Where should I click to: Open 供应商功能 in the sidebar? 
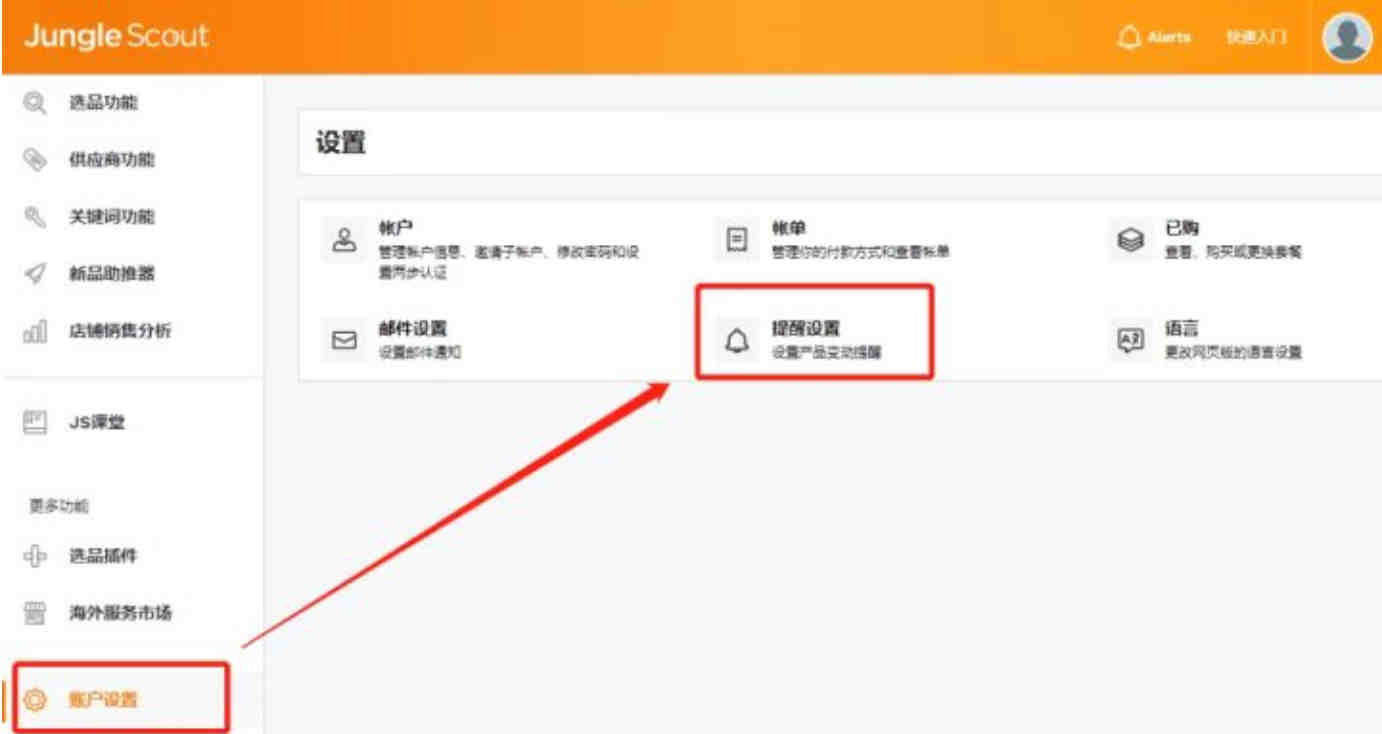[x=111, y=160]
